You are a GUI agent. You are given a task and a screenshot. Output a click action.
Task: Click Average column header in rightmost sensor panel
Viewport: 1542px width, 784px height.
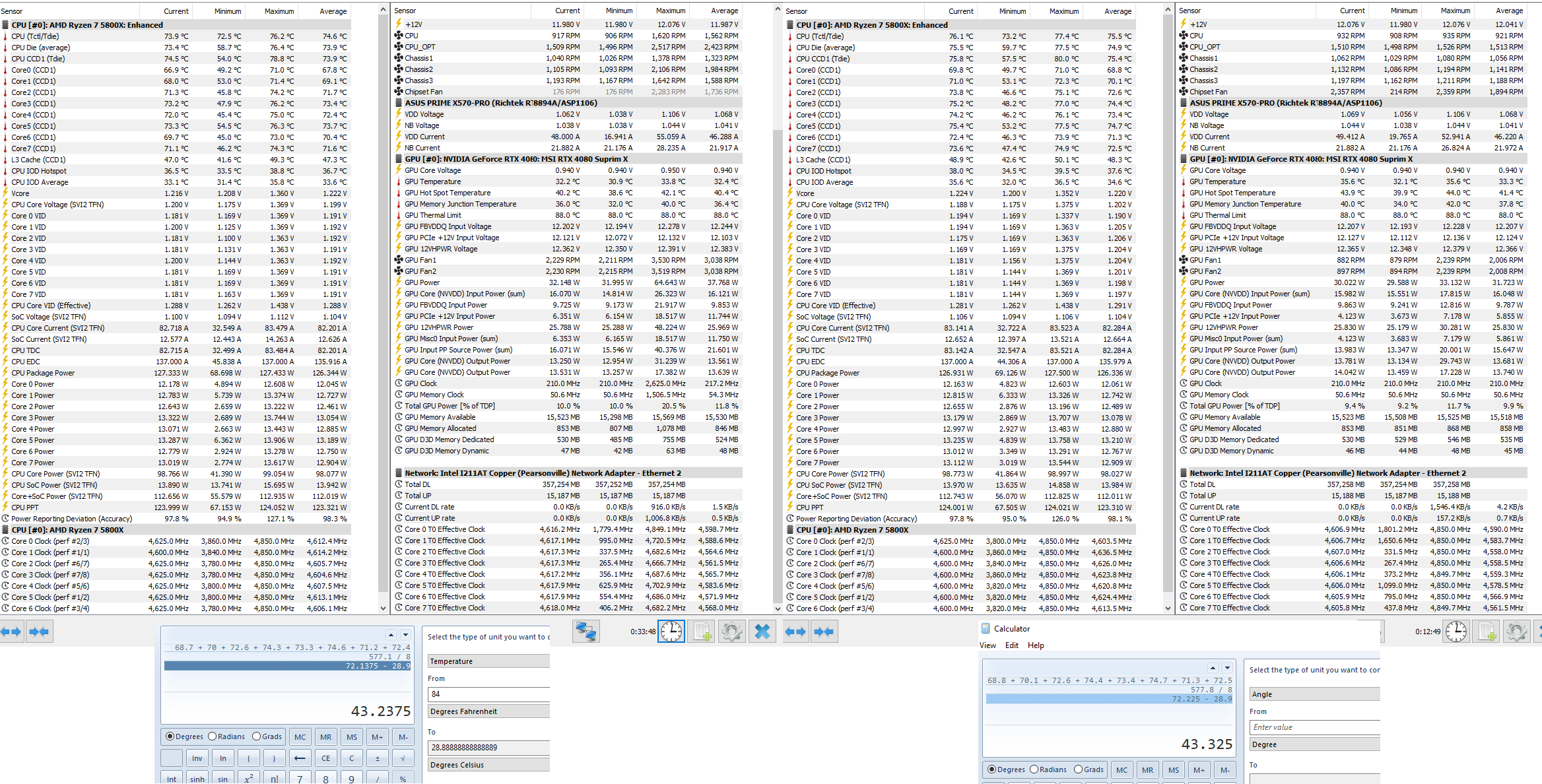[1509, 11]
